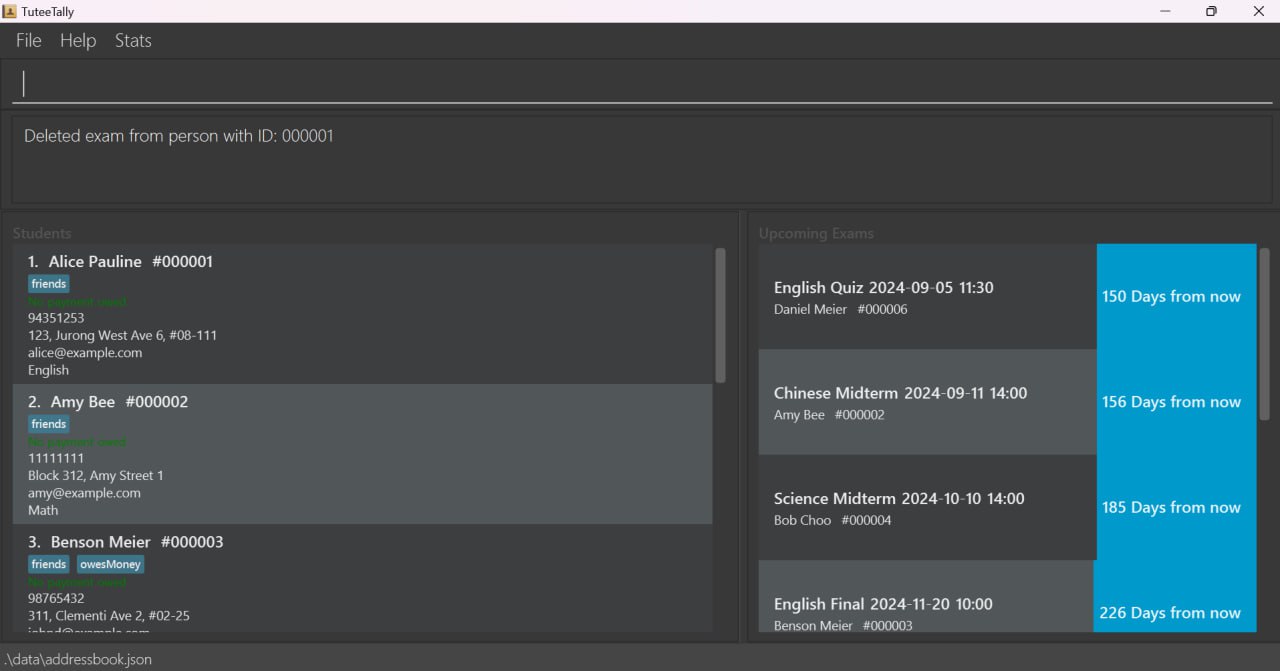Select the Science Midterm exam entry

pos(927,508)
